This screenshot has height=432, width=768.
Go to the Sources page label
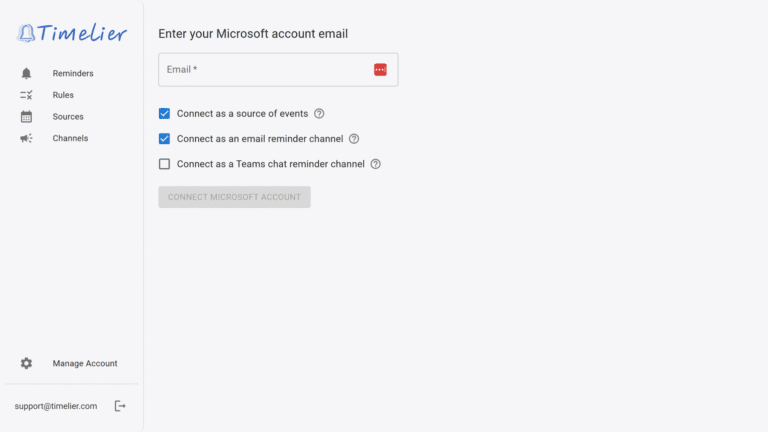pos(68,117)
